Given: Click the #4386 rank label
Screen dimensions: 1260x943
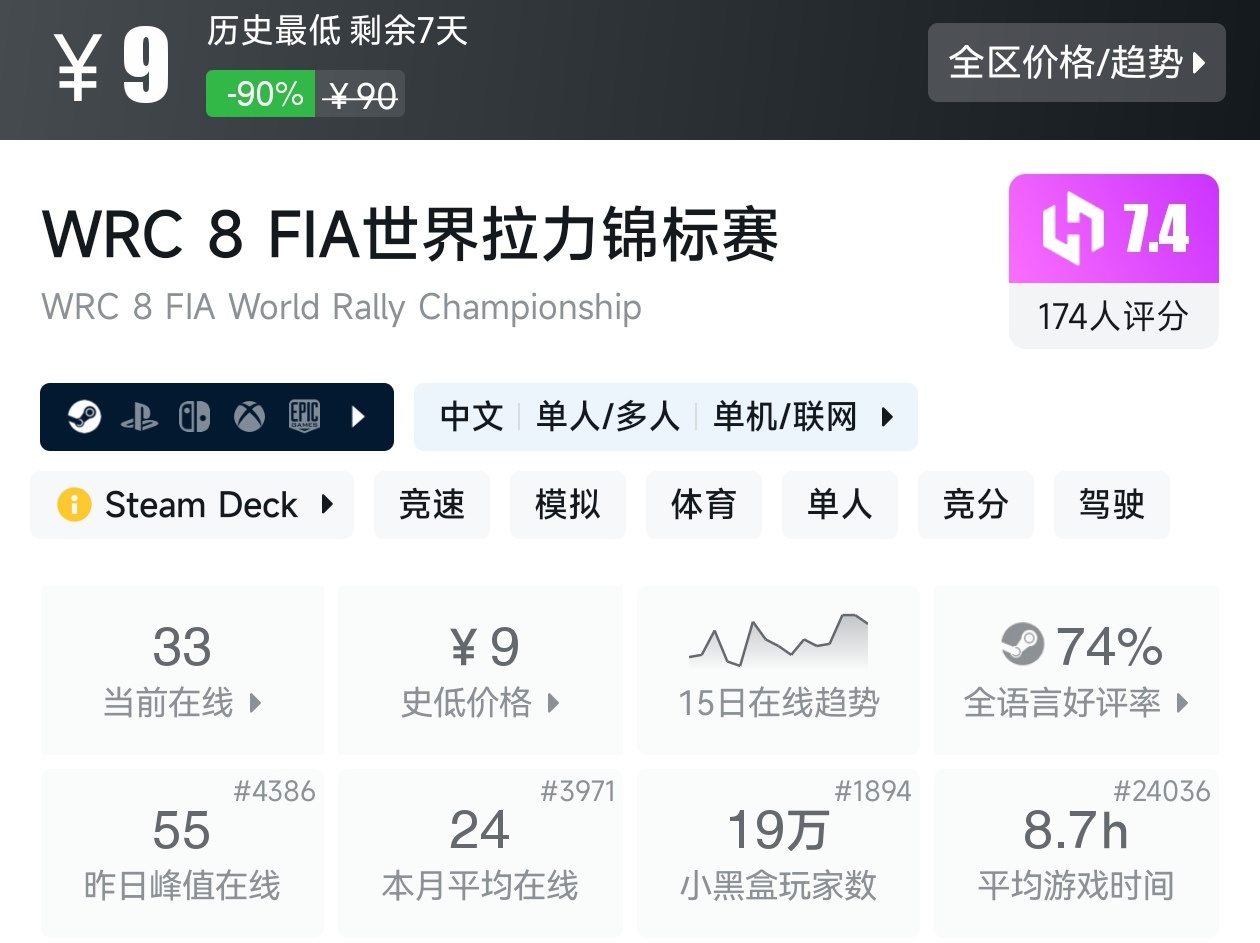Looking at the screenshot, I should [274, 792].
